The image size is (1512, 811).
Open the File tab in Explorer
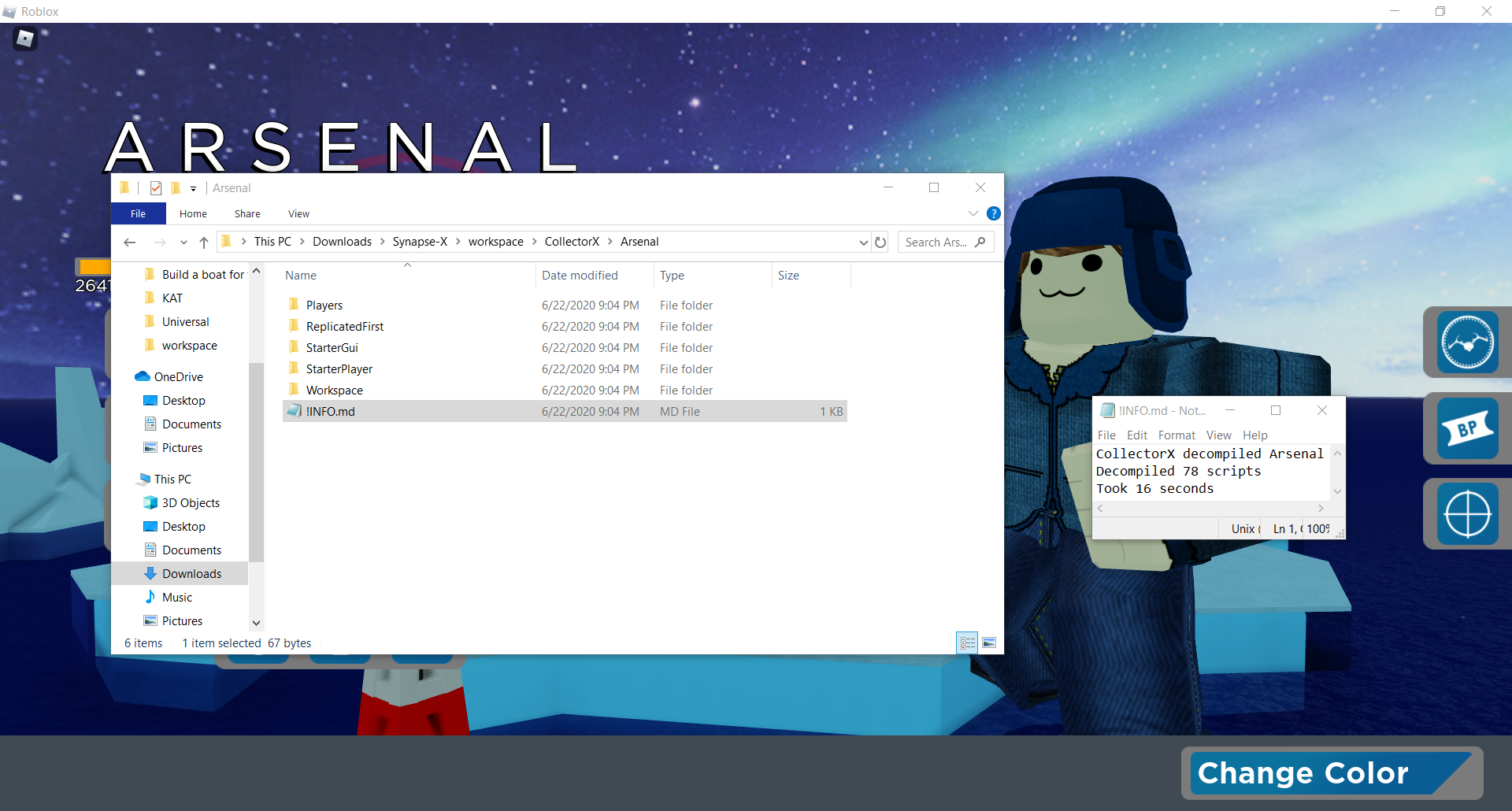(138, 213)
